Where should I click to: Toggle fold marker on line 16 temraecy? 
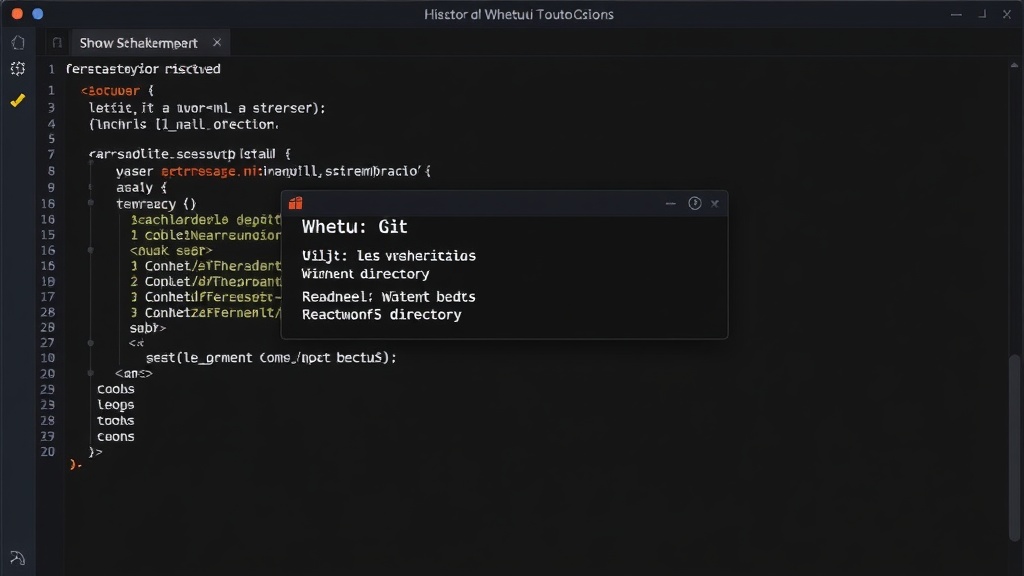[x=91, y=203]
